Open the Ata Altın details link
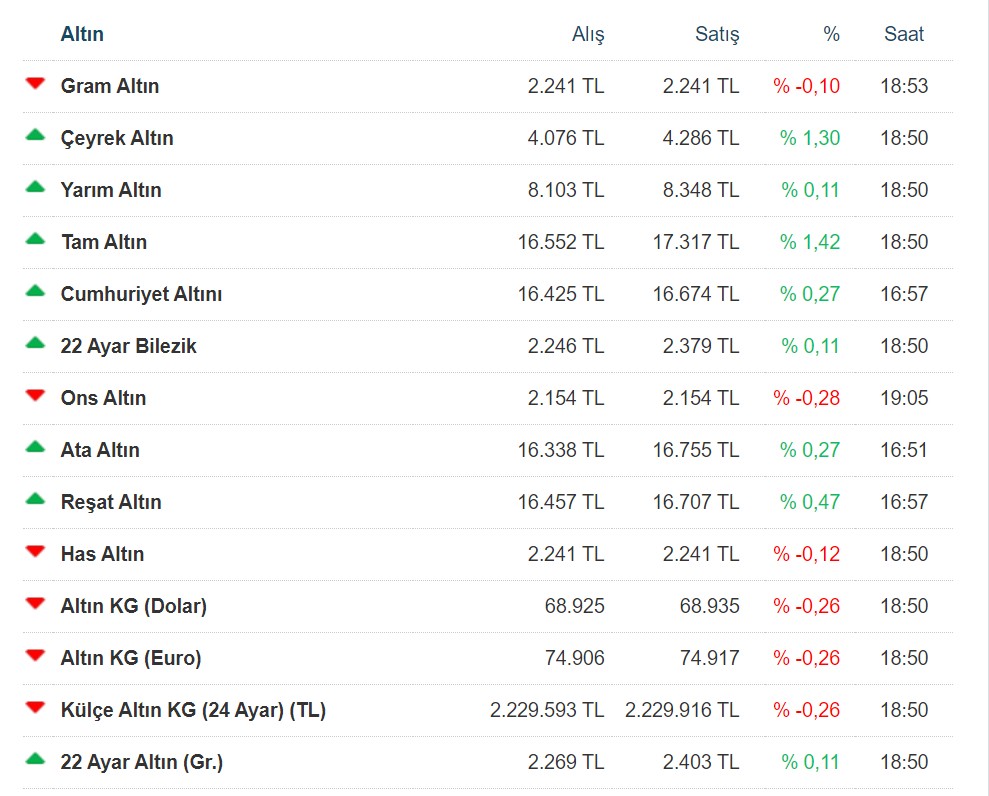Viewport: 989px width, 796px height. [100, 450]
